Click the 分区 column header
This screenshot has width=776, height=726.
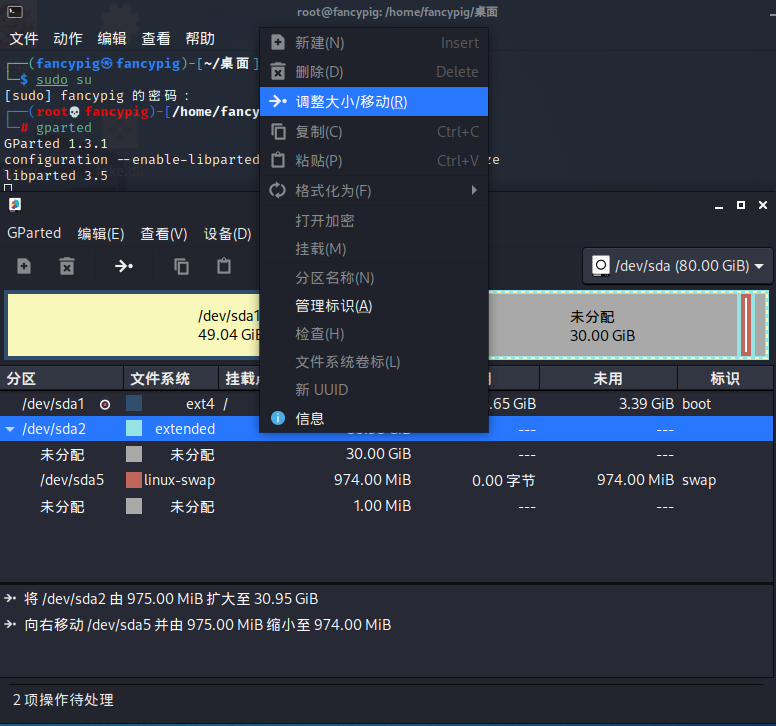61,379
